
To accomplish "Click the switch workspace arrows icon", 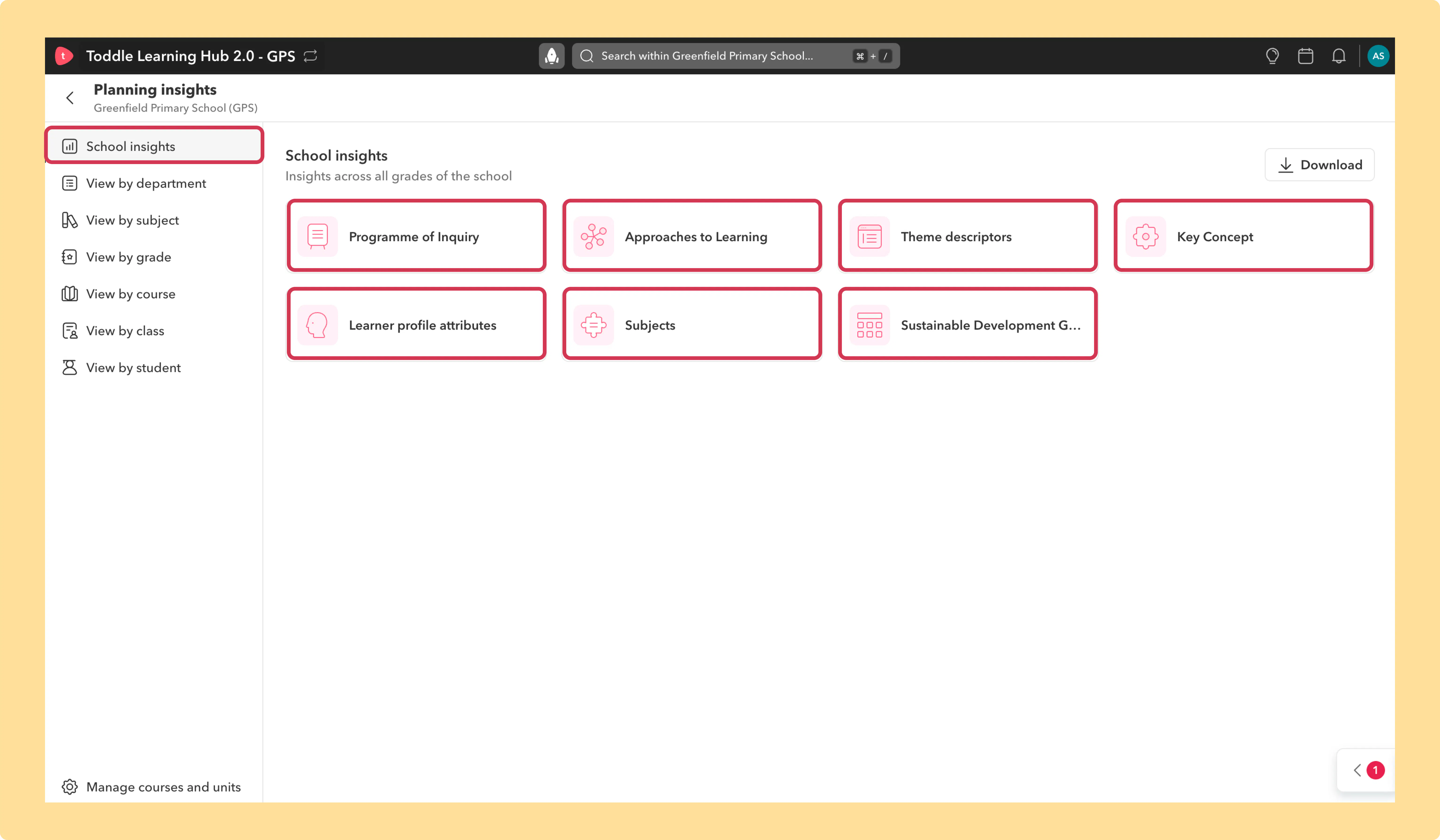I will pyautogui.click(x=310, y=56).
